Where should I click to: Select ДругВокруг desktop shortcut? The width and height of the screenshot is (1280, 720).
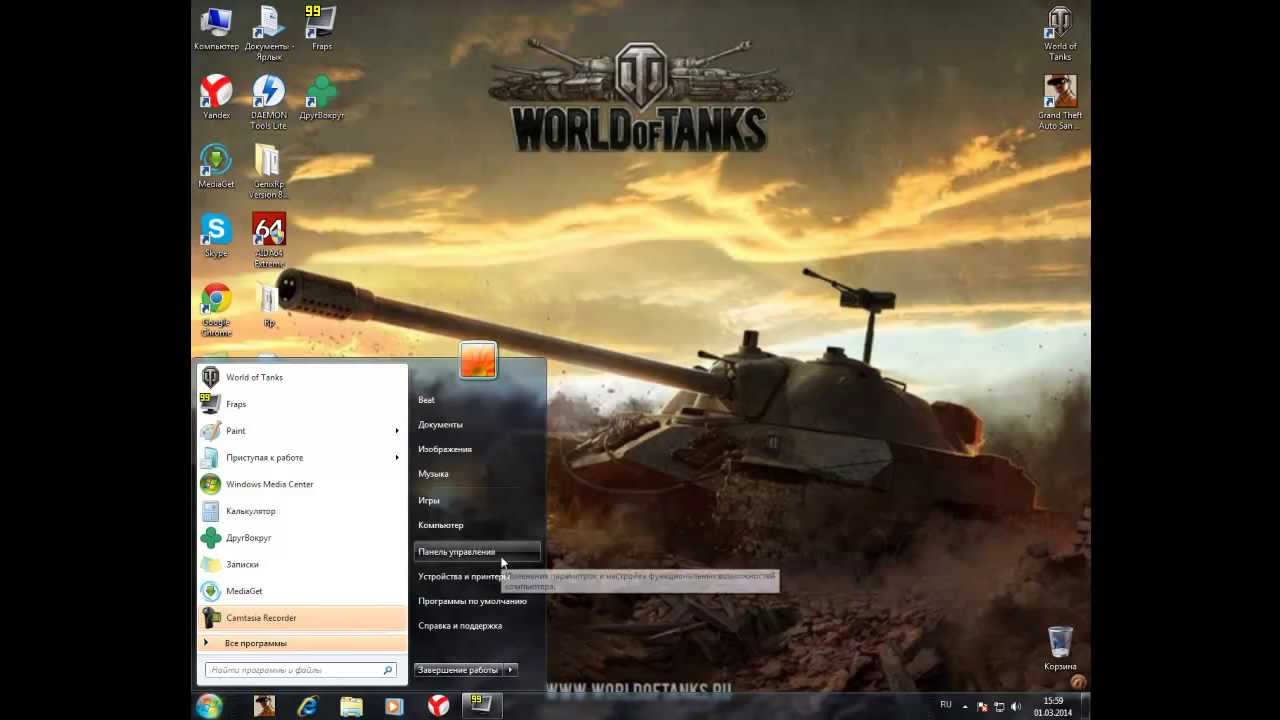[321, 98]
